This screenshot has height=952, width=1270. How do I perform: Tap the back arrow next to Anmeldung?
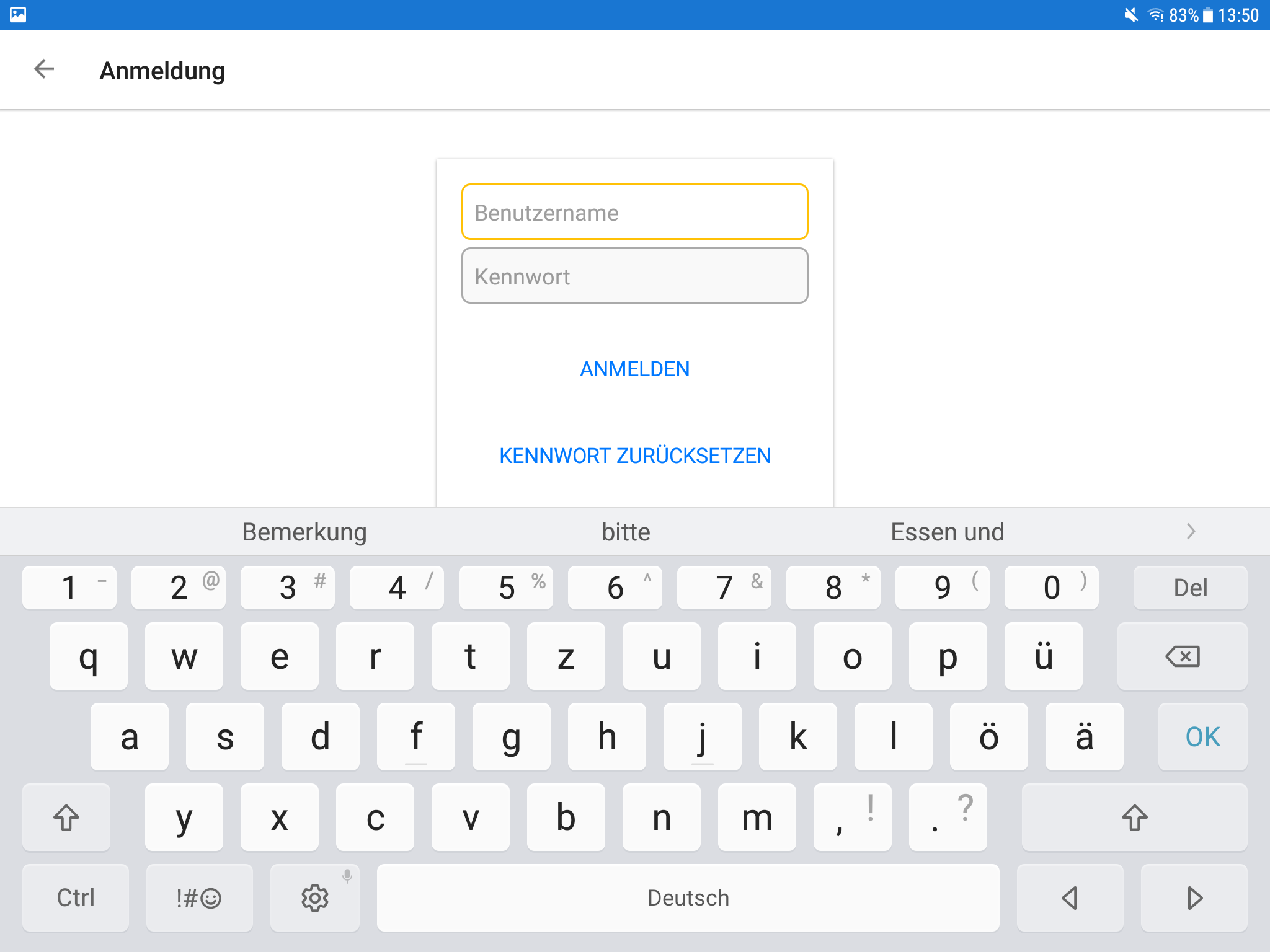pos(44,69)
